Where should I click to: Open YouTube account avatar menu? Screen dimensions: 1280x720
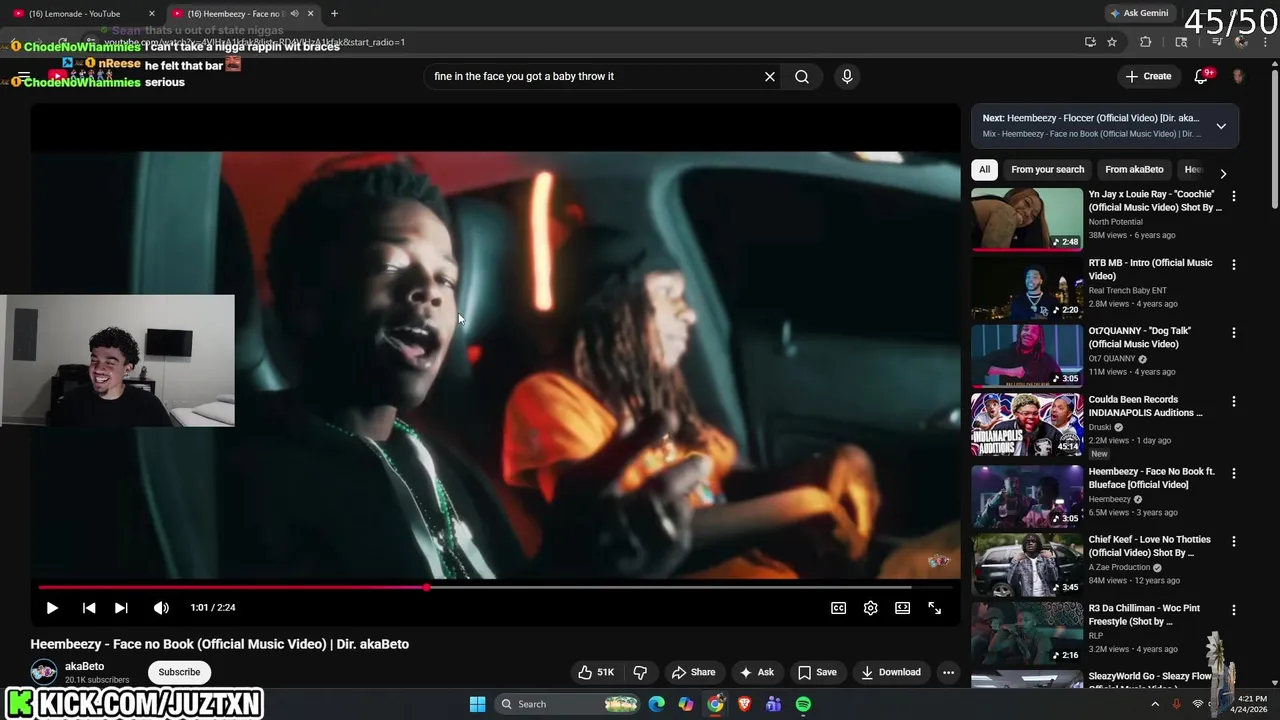(x=1238, y=76)
